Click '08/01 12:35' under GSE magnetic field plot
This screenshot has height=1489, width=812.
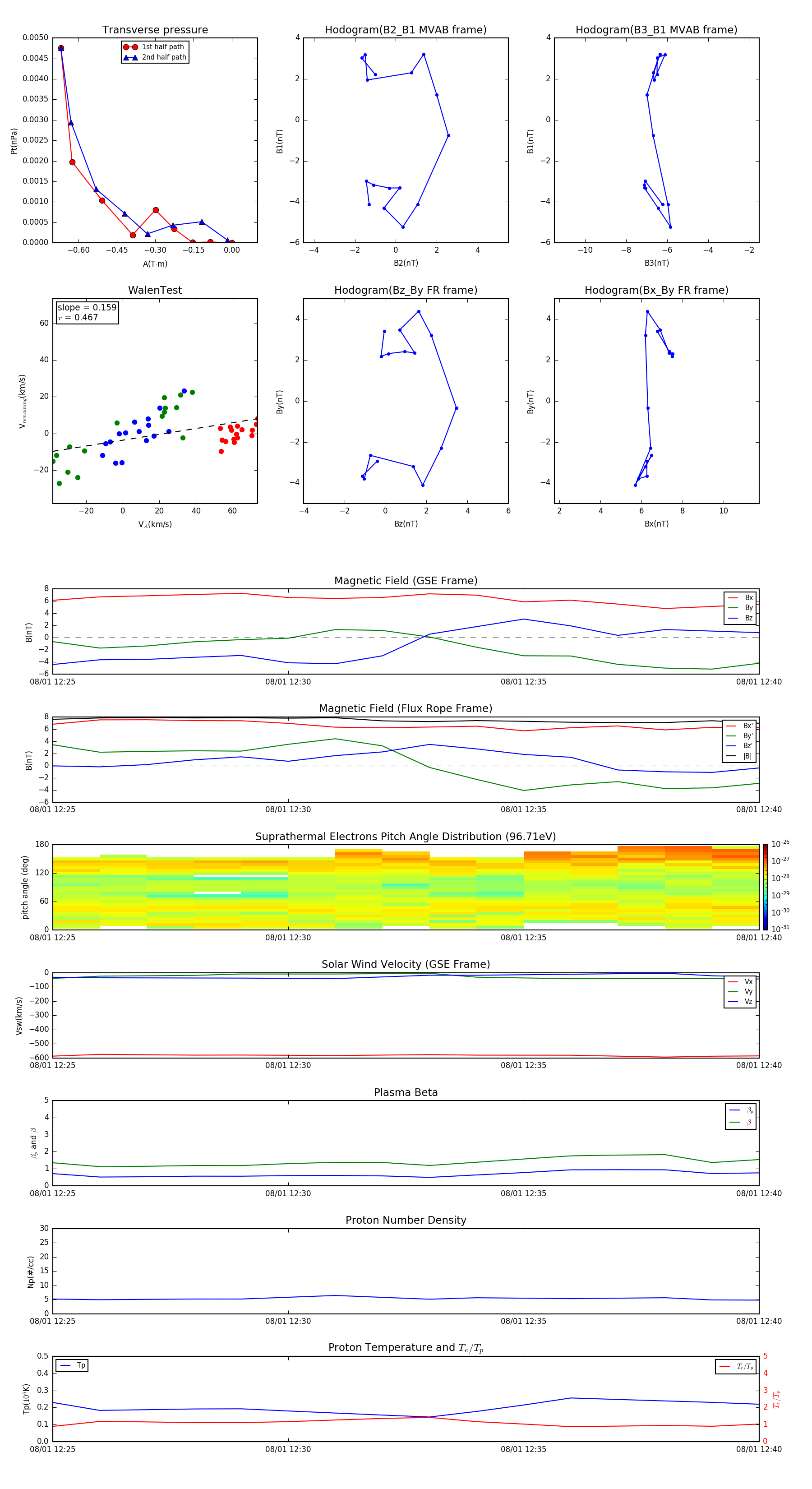click(x=524, y=681)
